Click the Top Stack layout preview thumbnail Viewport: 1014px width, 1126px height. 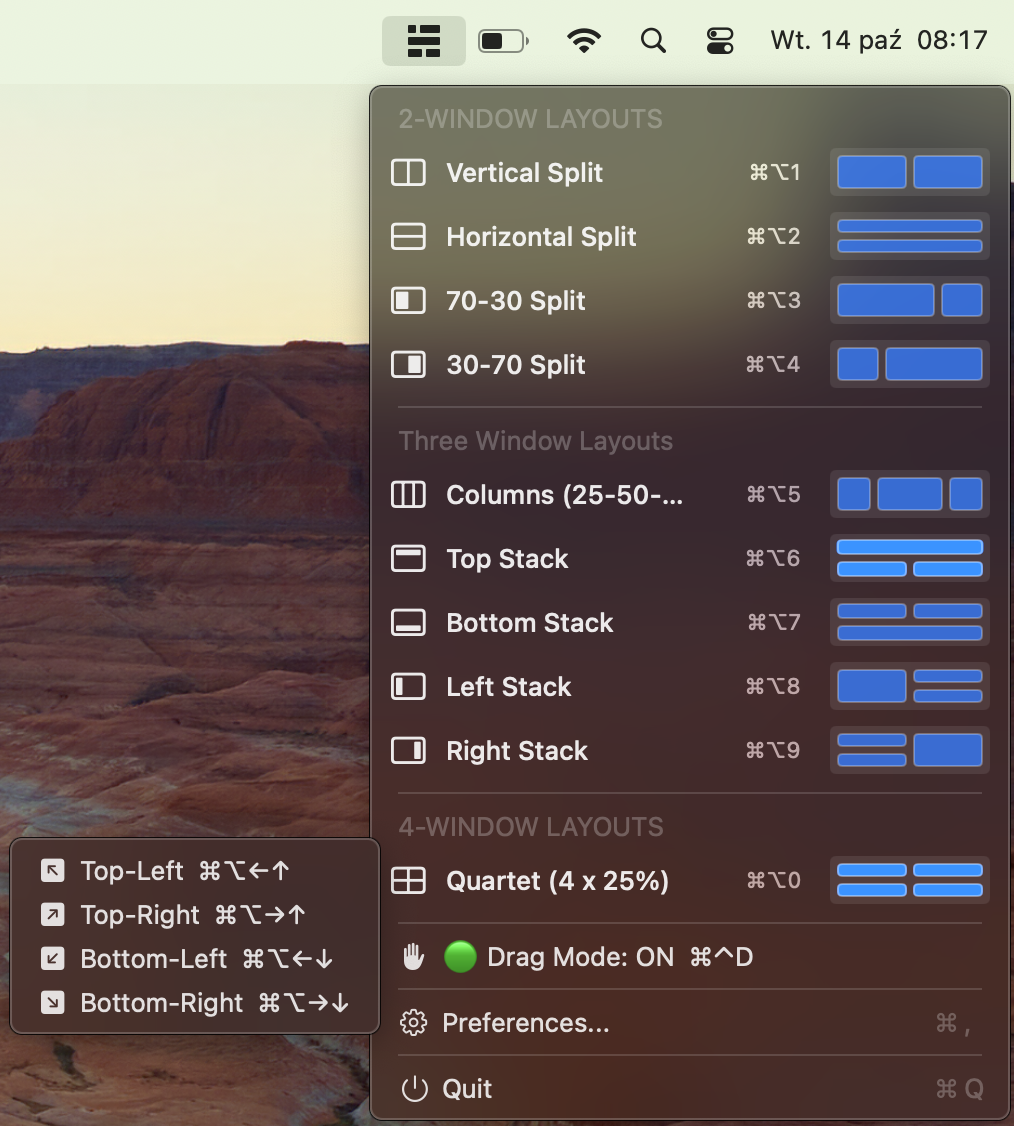pos(909,558)
